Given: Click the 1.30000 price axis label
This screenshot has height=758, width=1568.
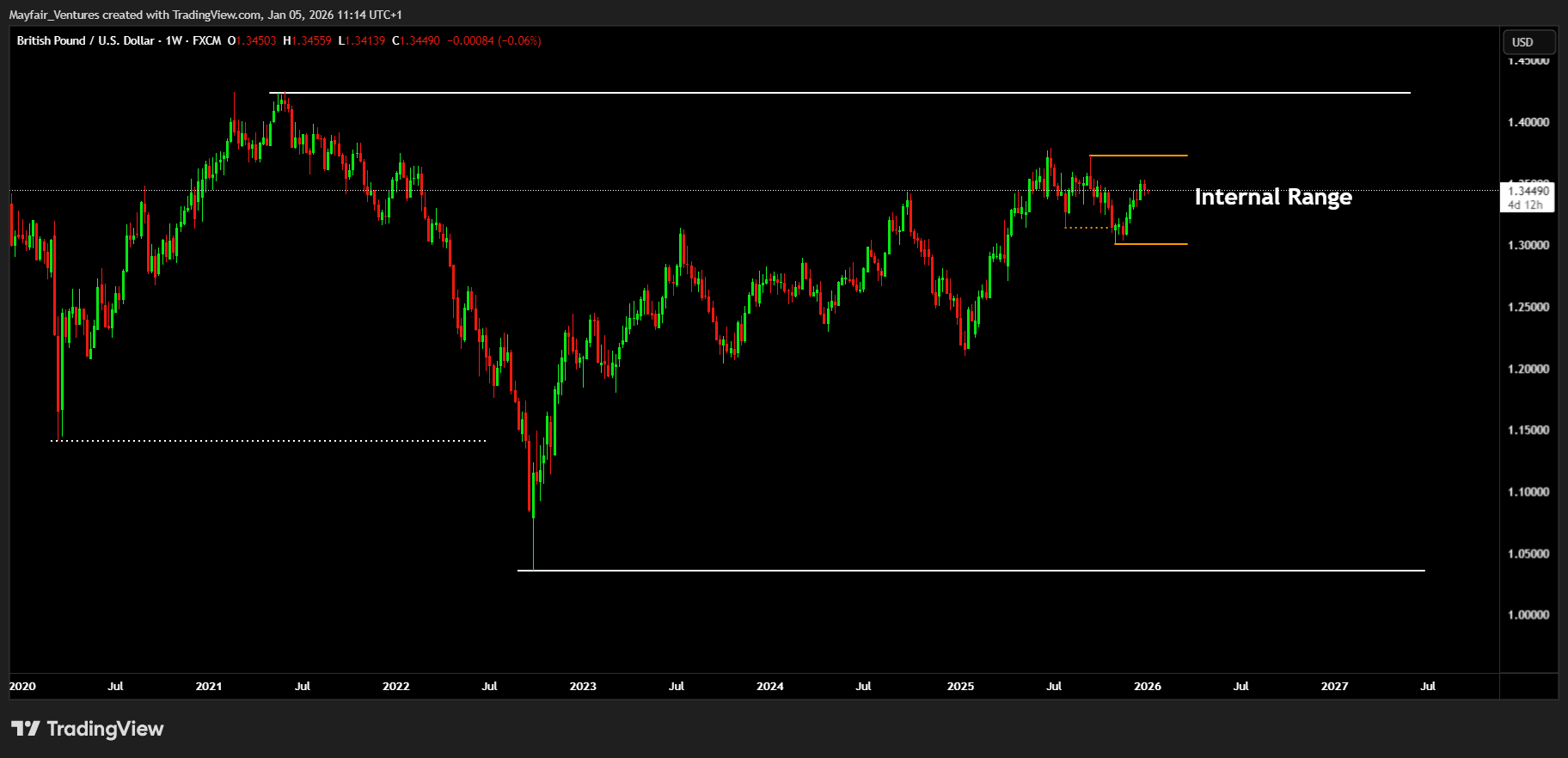Looking at the screenshot, I should point(1528,245).
